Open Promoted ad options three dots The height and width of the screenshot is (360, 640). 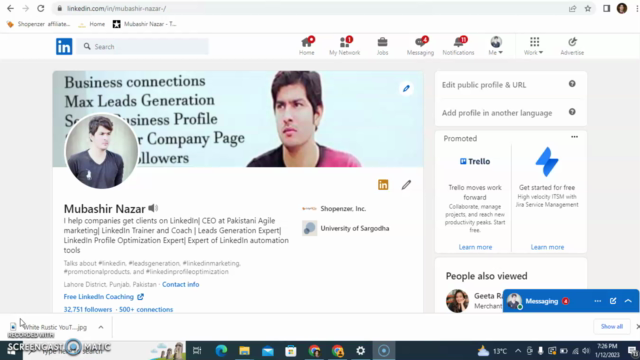click(x=574, y=137)
